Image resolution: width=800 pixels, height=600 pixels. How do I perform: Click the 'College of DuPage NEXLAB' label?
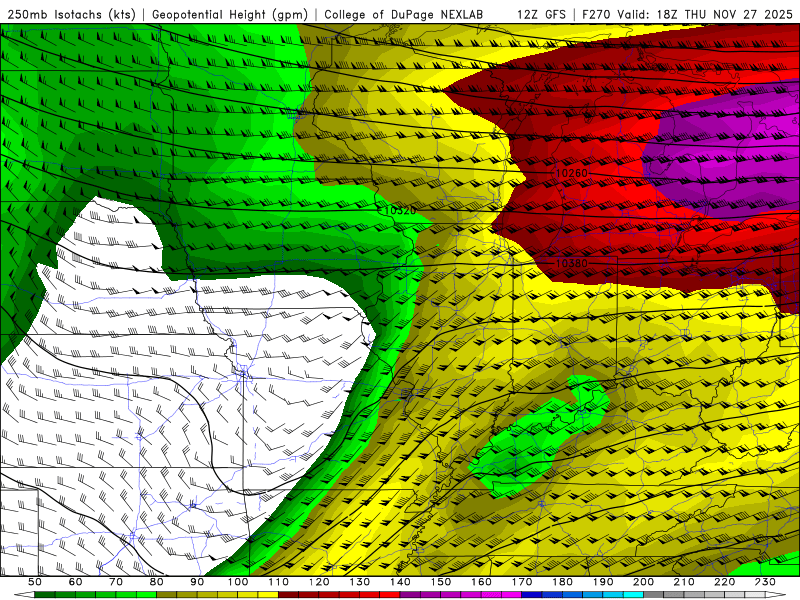tap(404, 14)
